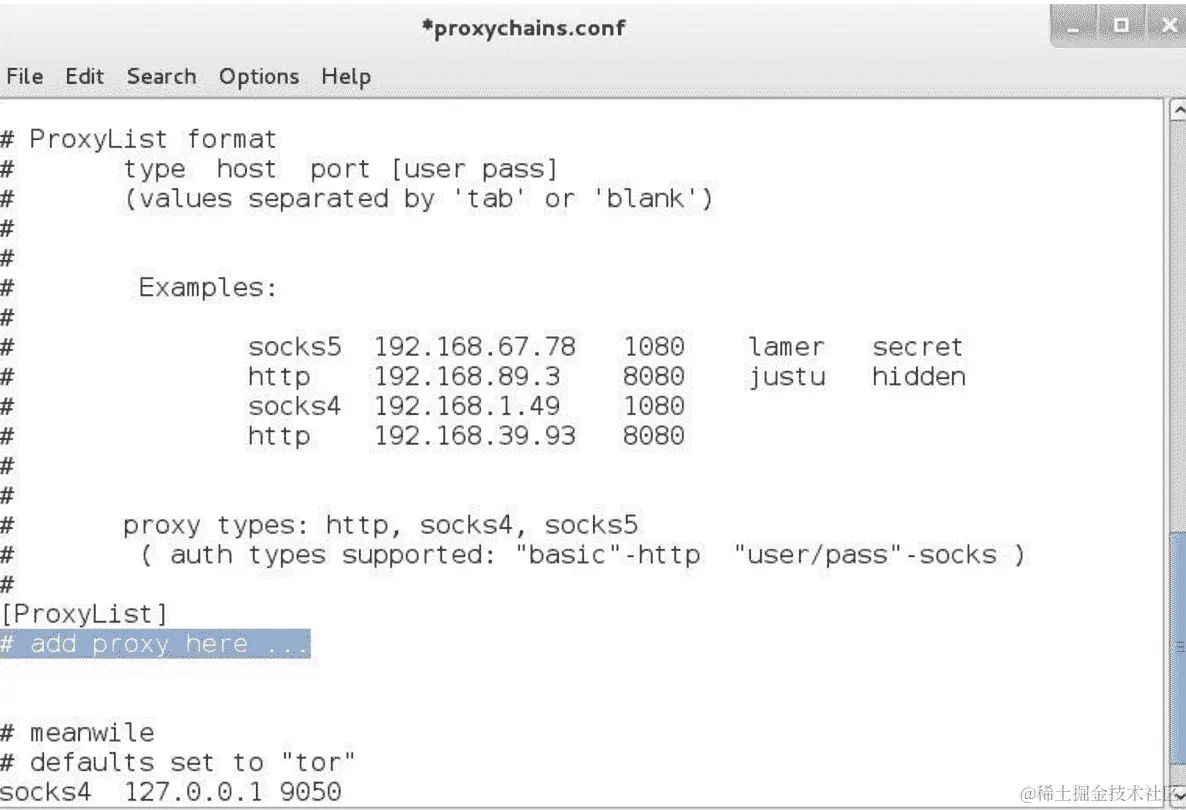Click the '[ProxyList]' section header
Screen dimensions: 1186x810
[83, 613]
